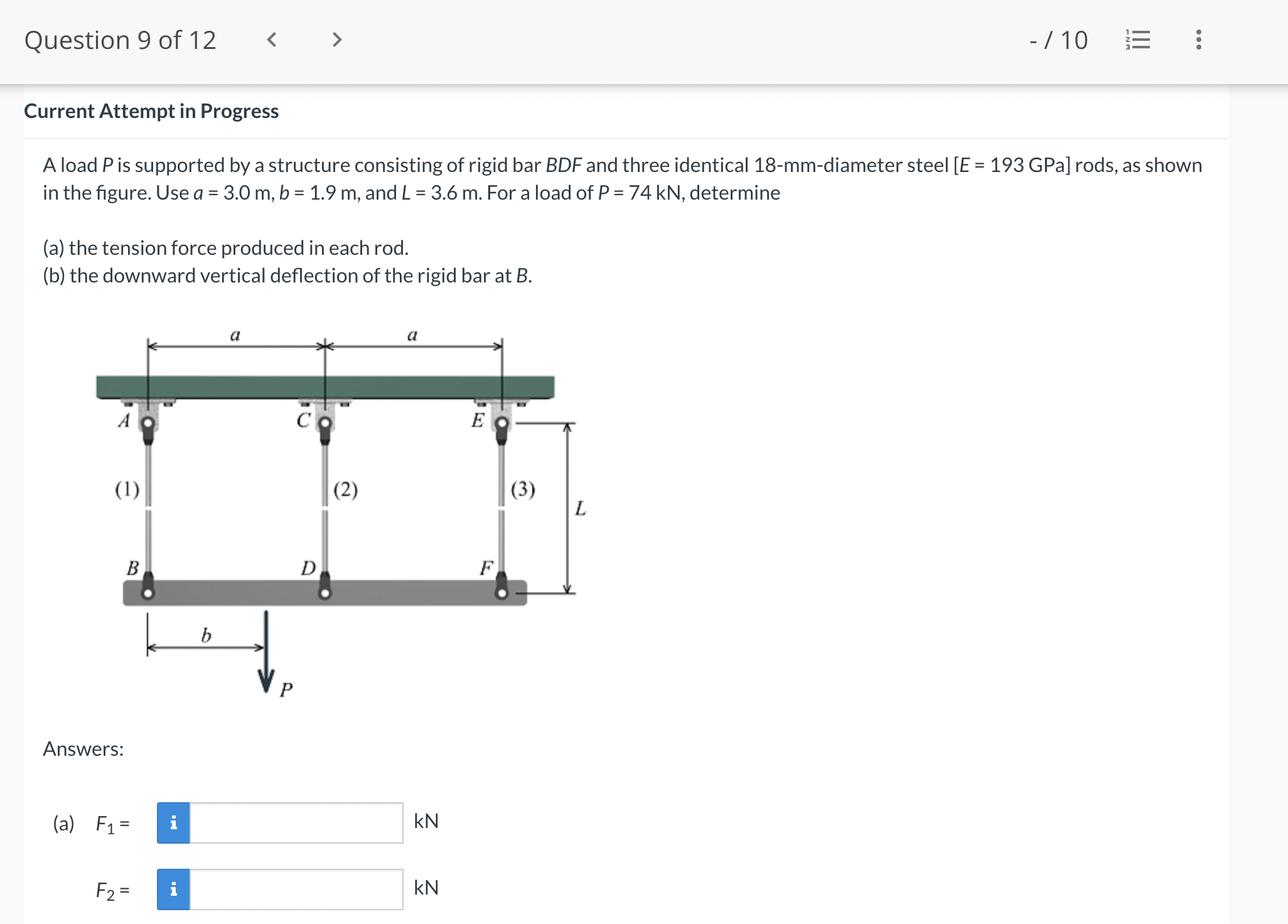Click the Question 9 of 12 label
Screen dimensions: 1288x924
tap(121, 40)
